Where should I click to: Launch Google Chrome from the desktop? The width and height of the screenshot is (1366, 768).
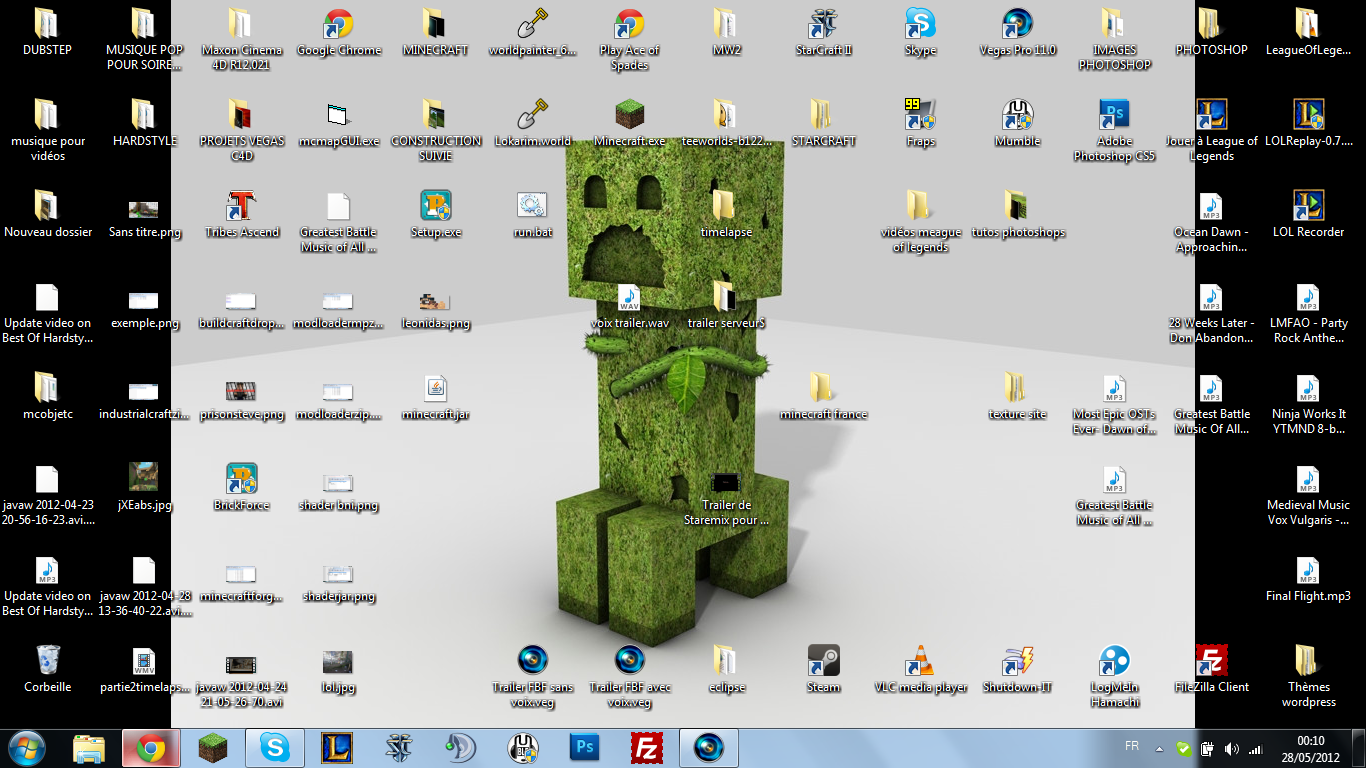coord(339,33)
